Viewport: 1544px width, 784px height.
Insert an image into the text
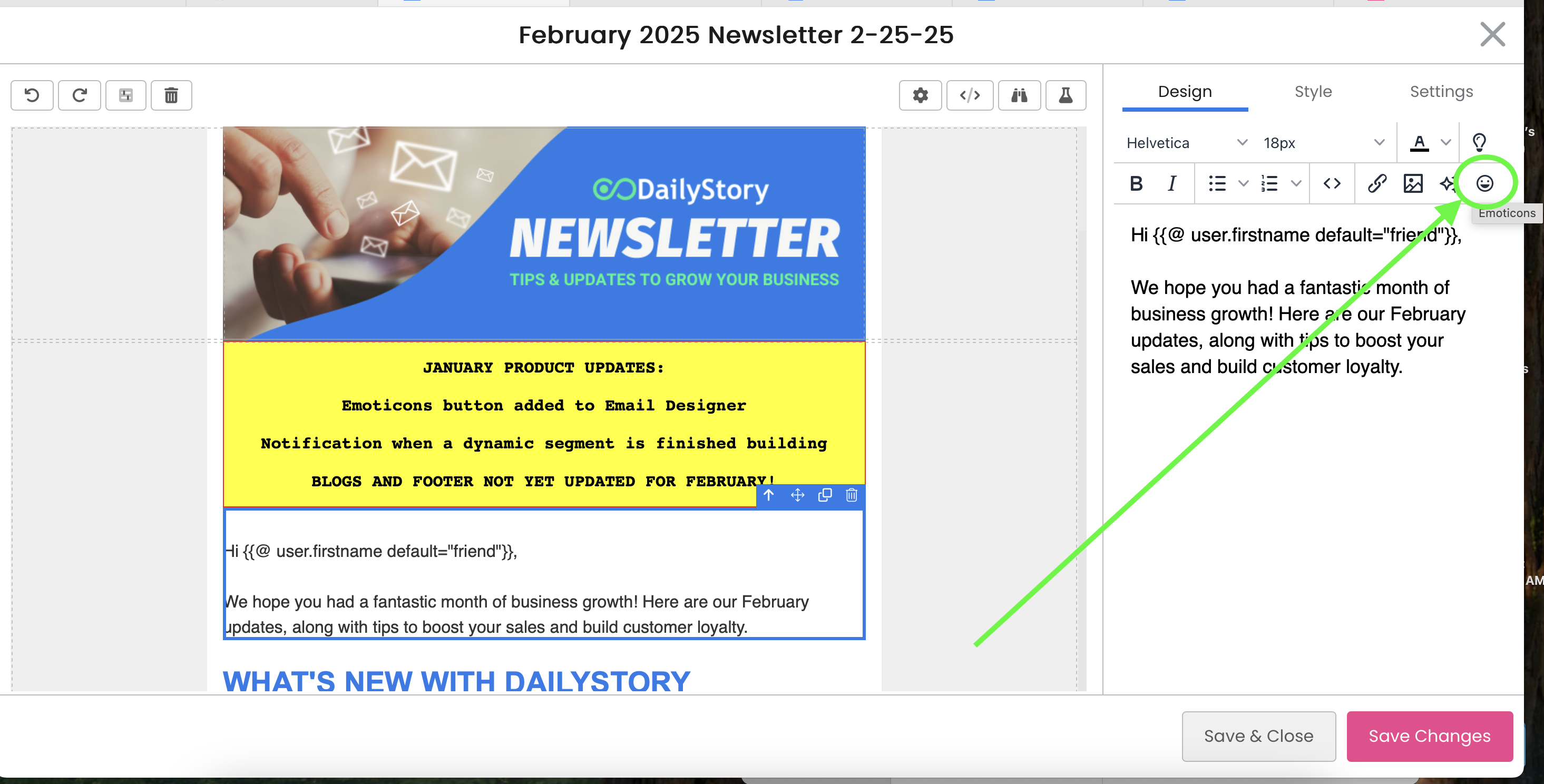1413,183
